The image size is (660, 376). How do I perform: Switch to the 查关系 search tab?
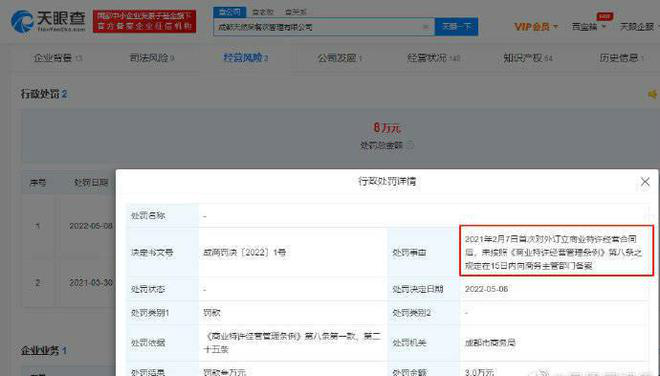coord(295,12)
